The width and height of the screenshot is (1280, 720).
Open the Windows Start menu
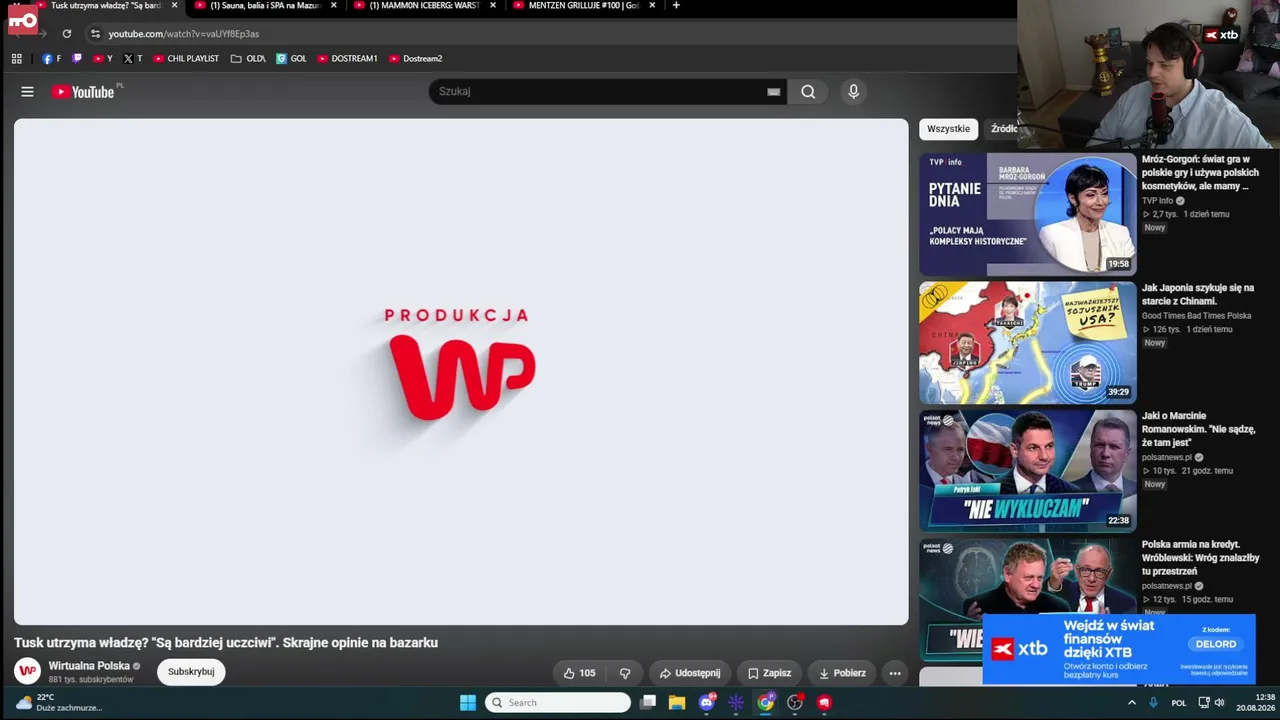coord(468,703)
